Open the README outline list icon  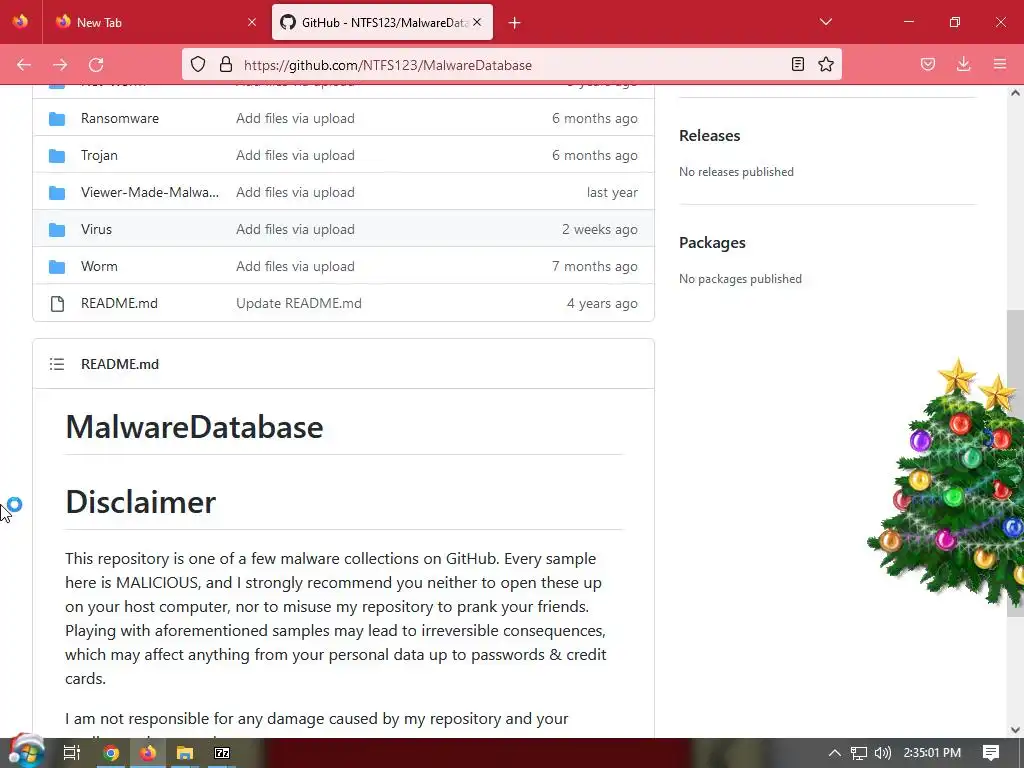pos(57,364)
